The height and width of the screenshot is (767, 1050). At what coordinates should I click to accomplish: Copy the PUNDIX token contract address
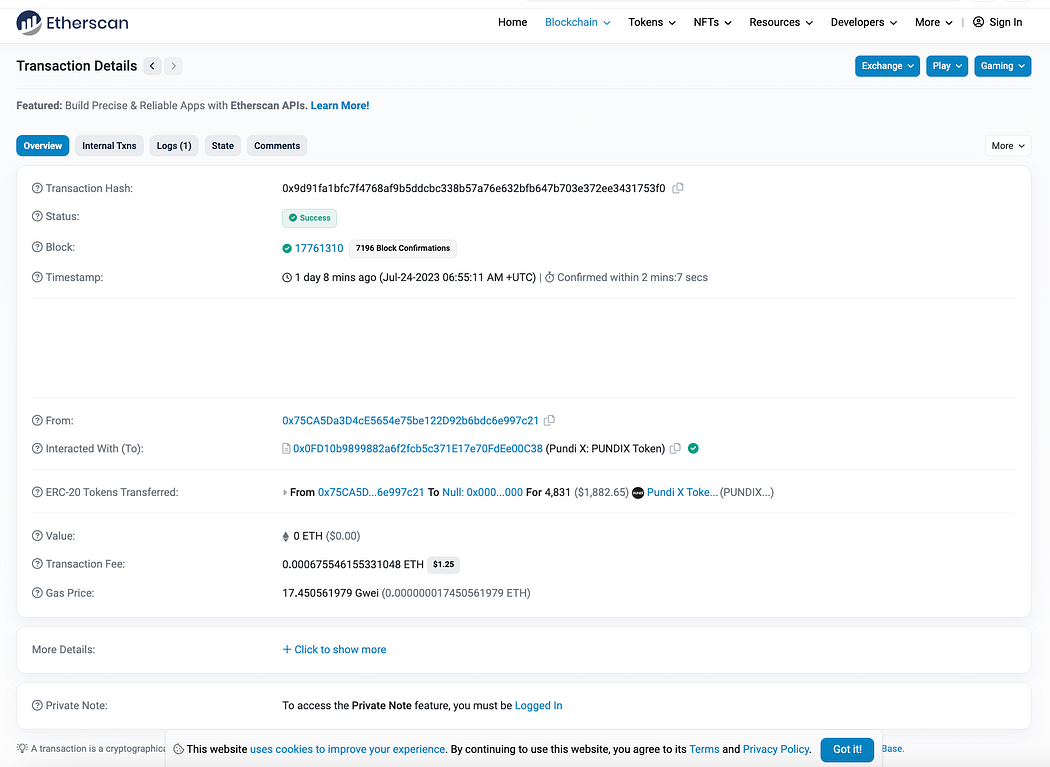(x=675, y=449)
